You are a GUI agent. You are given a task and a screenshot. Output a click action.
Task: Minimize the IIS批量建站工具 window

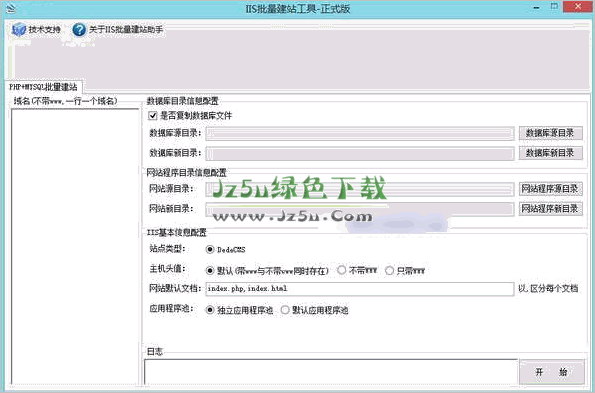point(537,7)
